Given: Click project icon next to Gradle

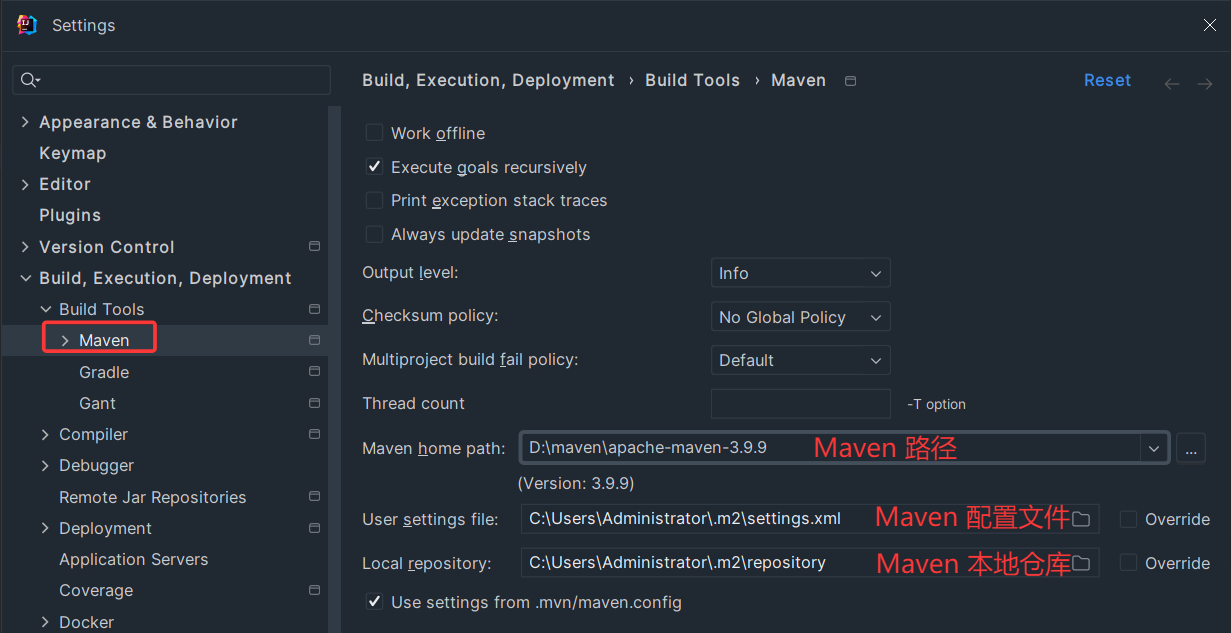Looking at the screenshot, I should [314, 371].
